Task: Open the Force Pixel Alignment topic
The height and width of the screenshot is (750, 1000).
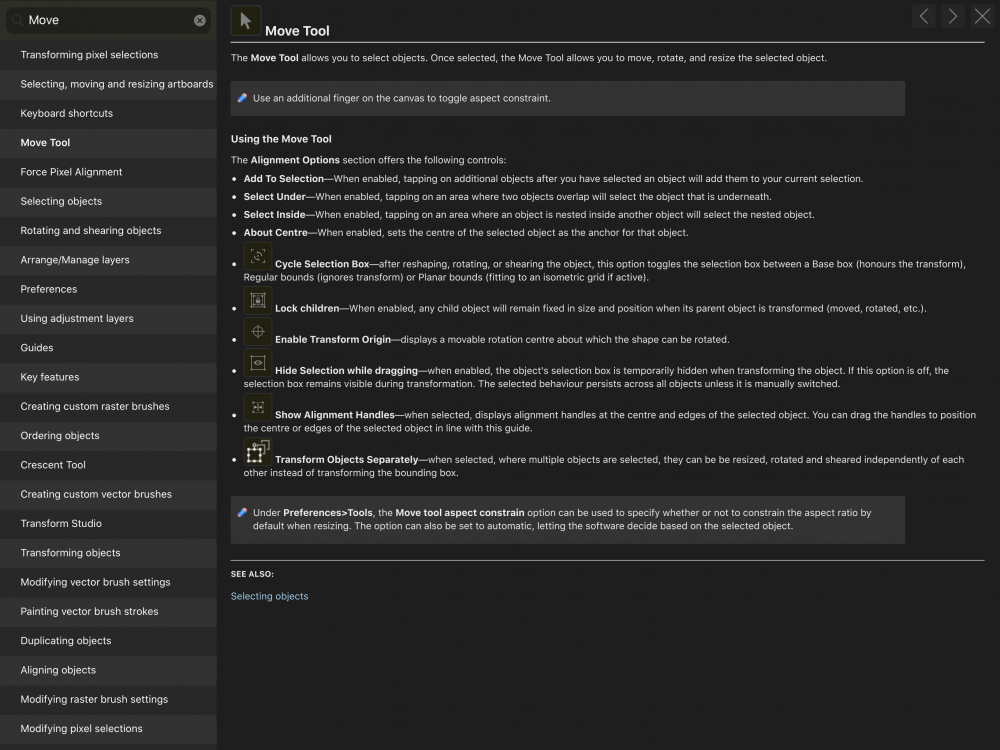Action: (x=71, y=172)
